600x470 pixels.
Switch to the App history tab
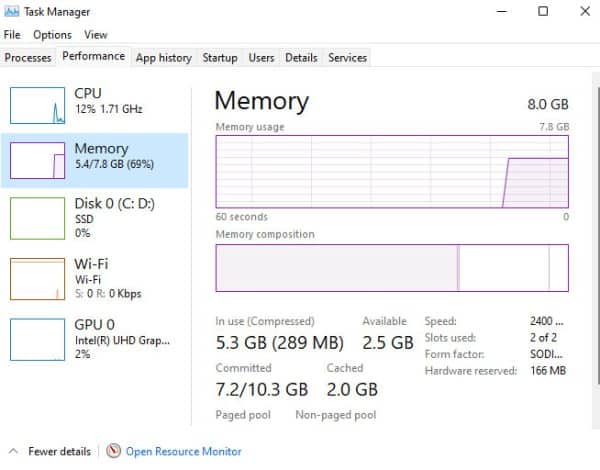[x=163, y=58]
